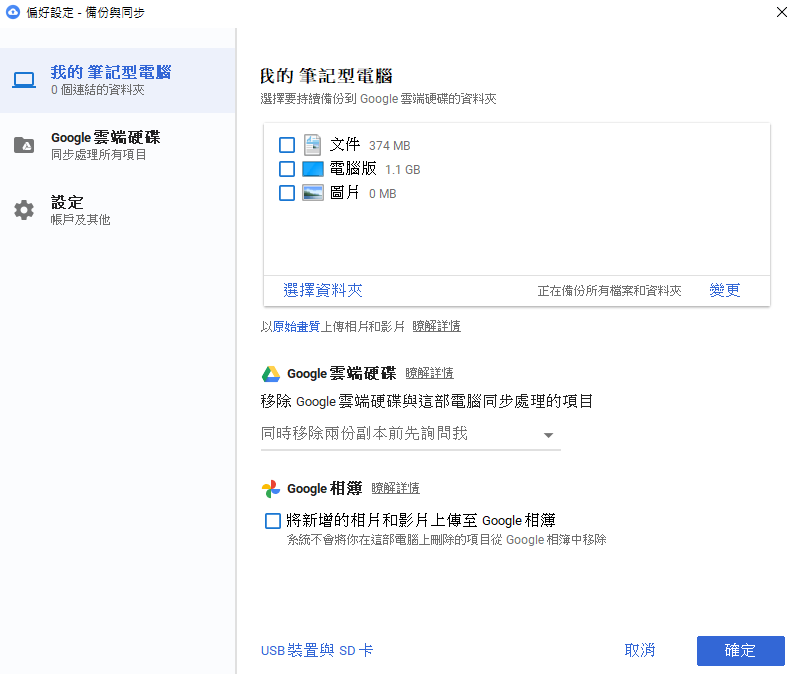Click 變更 to change backup options

click(x=725, y=291)
